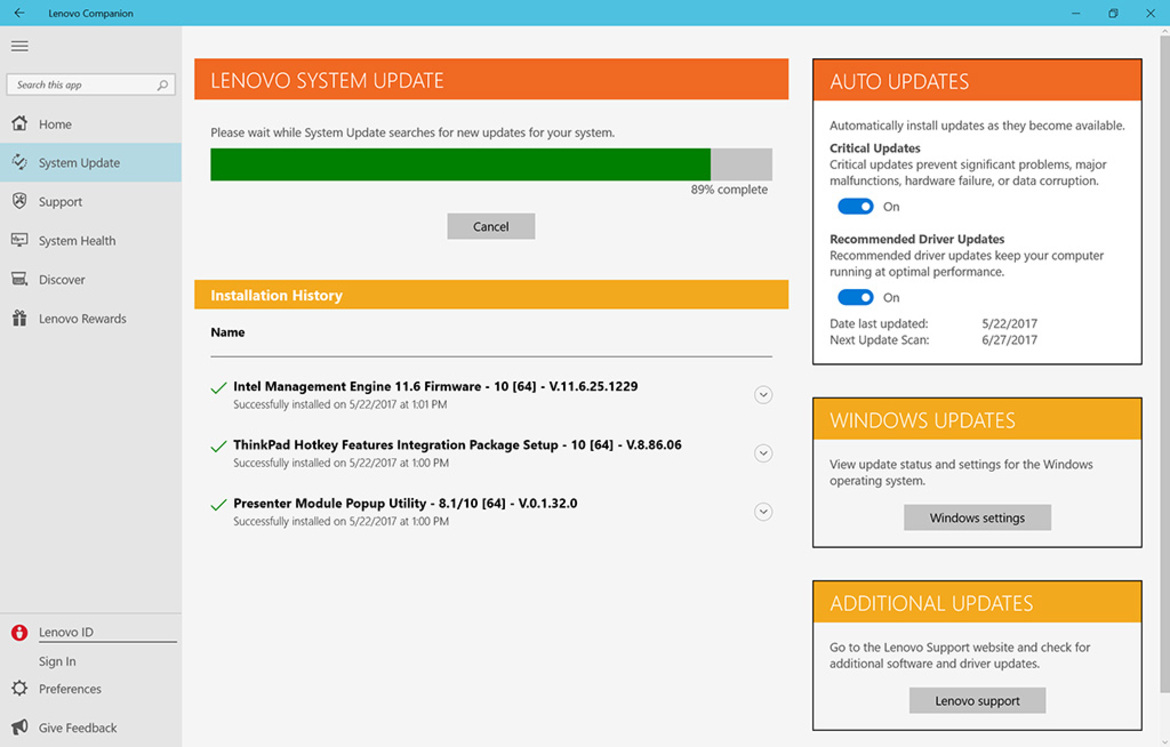Click the back arrow in title bar
Image resolution: width=1170 pixels, height=747 pixels.
(x=19, y=13)
